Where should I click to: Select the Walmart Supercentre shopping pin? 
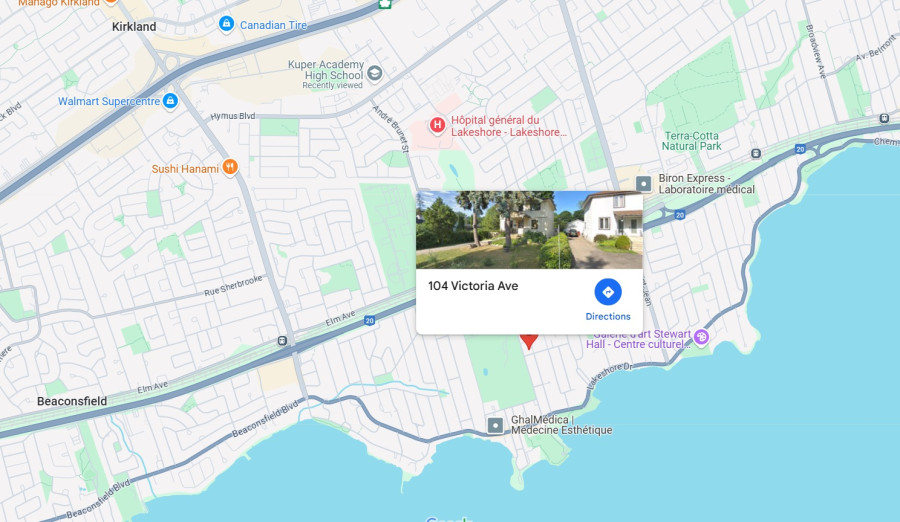[x=170, y=101]
